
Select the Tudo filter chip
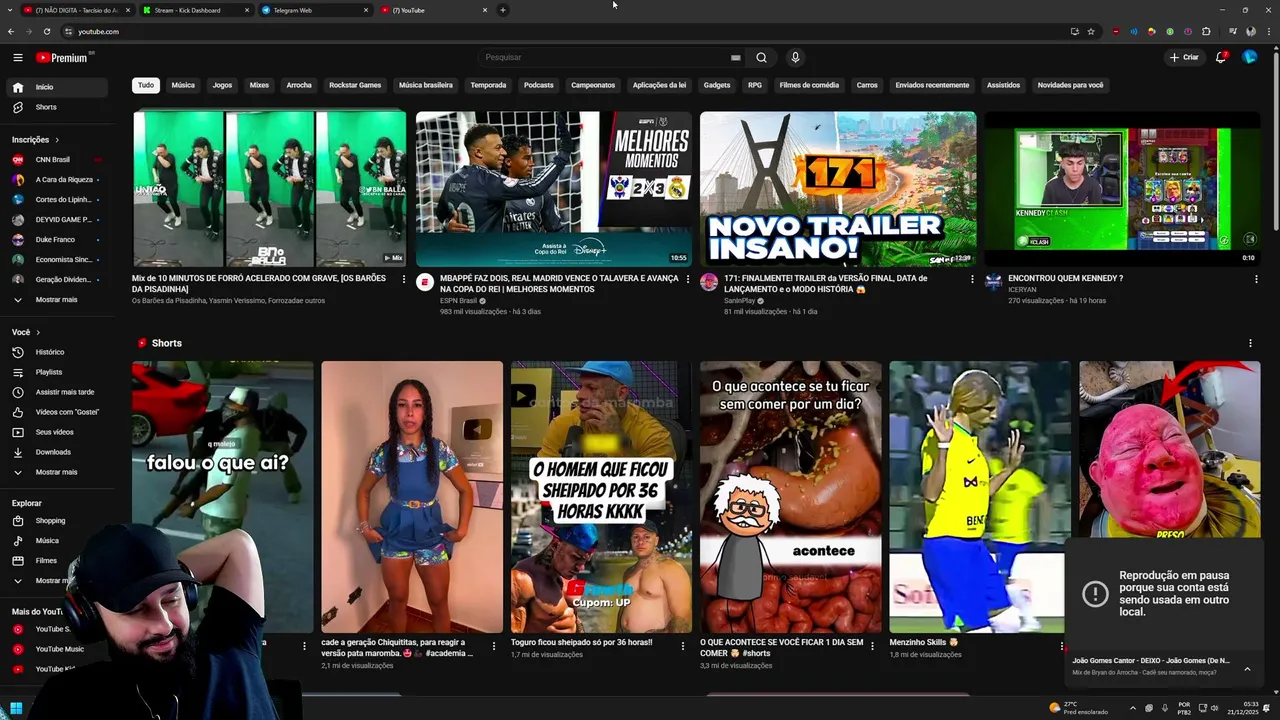point(146,85)
